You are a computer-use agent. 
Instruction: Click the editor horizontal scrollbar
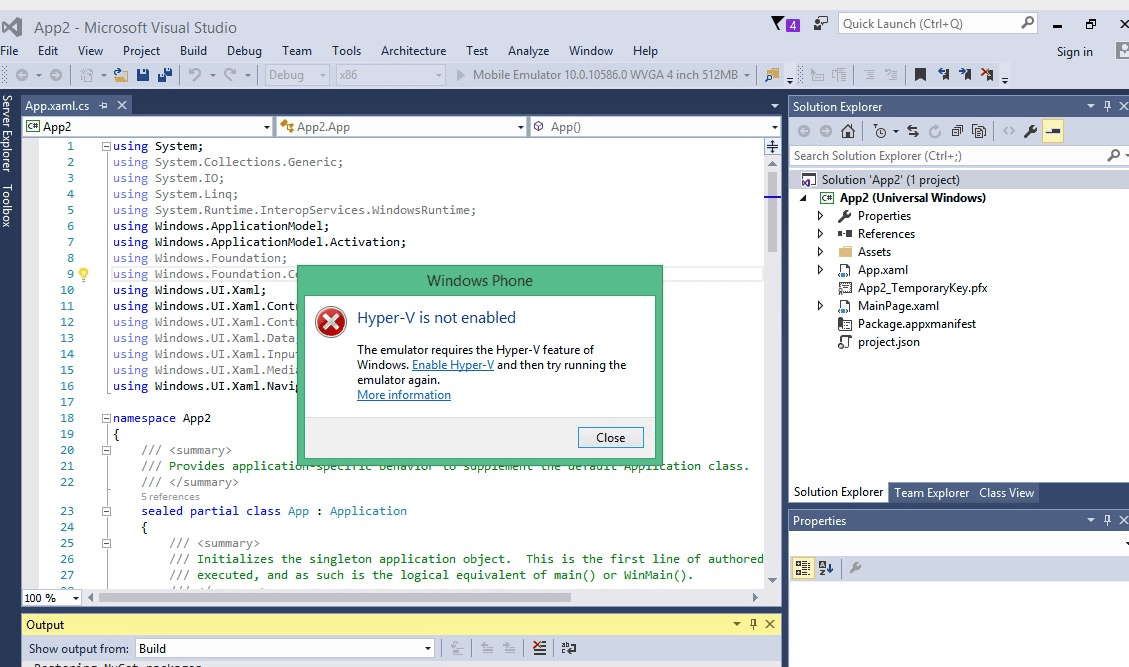point(400,597)
